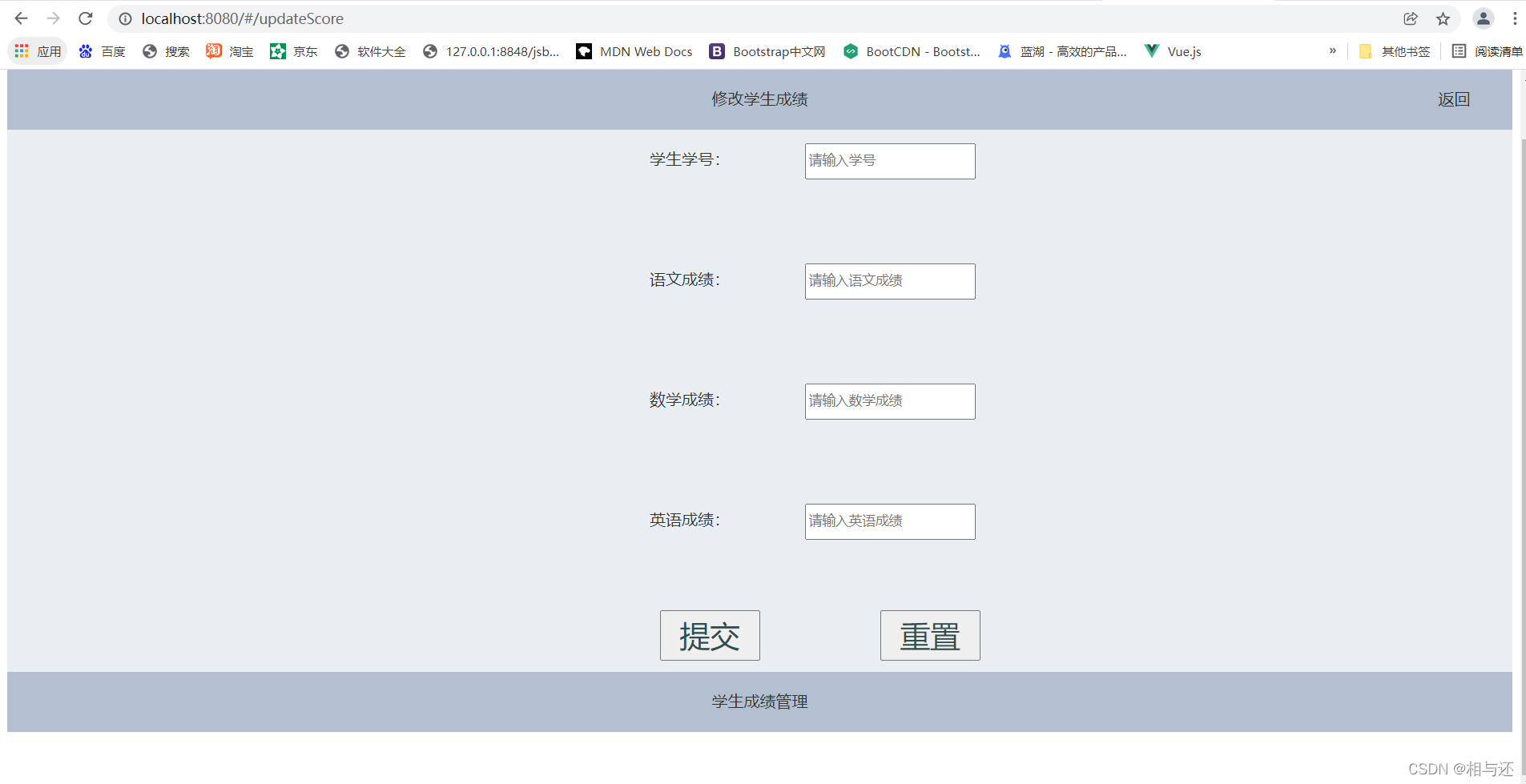Viewport: 1526px width, 784px height.
Task: Click the share page icon in the address bar
Action: (1411, 18)
